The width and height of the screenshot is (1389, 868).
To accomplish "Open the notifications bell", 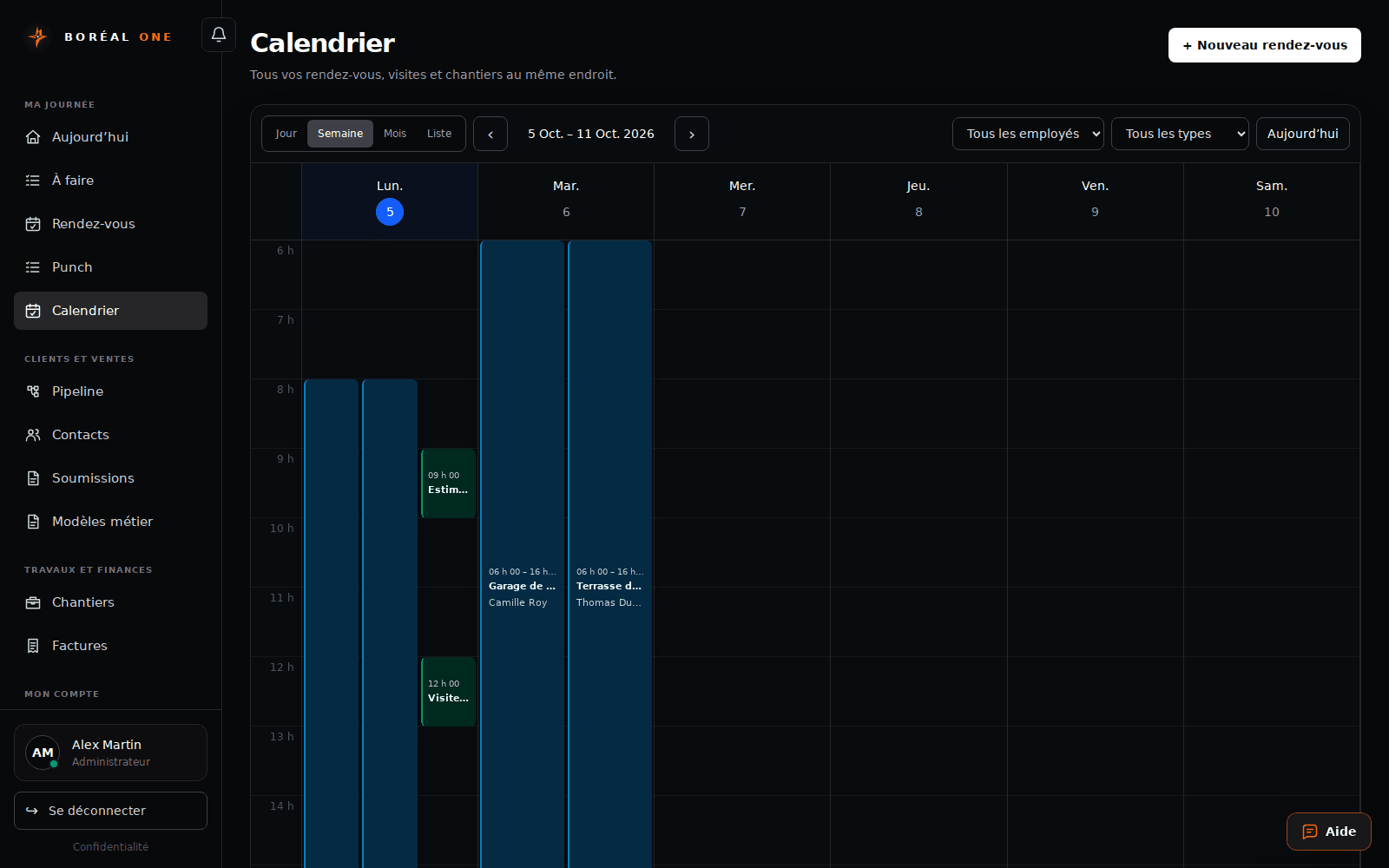I will pyautogui.click(x=219, y=35).
